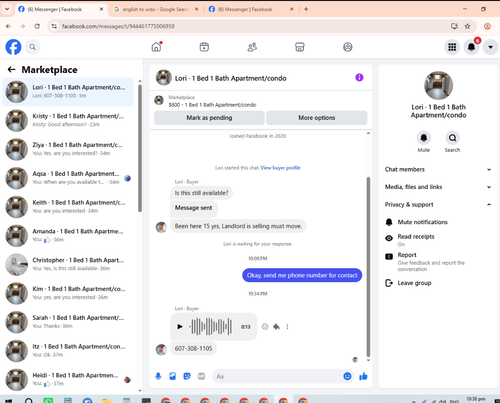Open the account dropdown arrow
Image resolution: width=500 pixels, height=403 pixels.
pos(490,47)
